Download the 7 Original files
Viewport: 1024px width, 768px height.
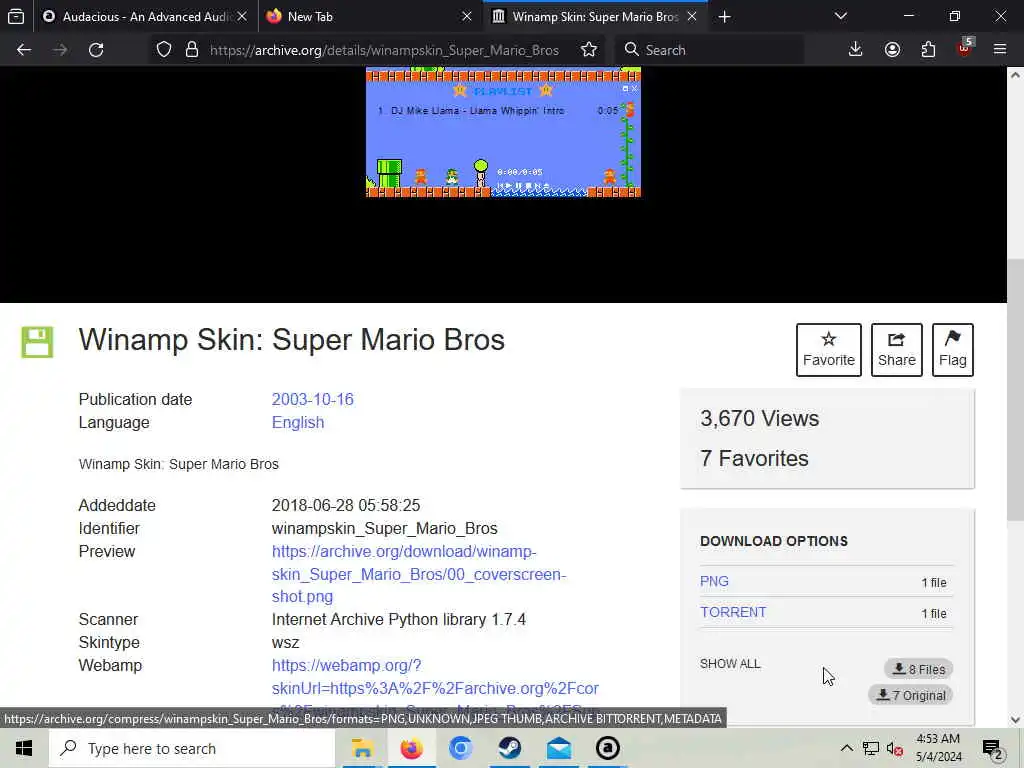[x=911, y=695]
